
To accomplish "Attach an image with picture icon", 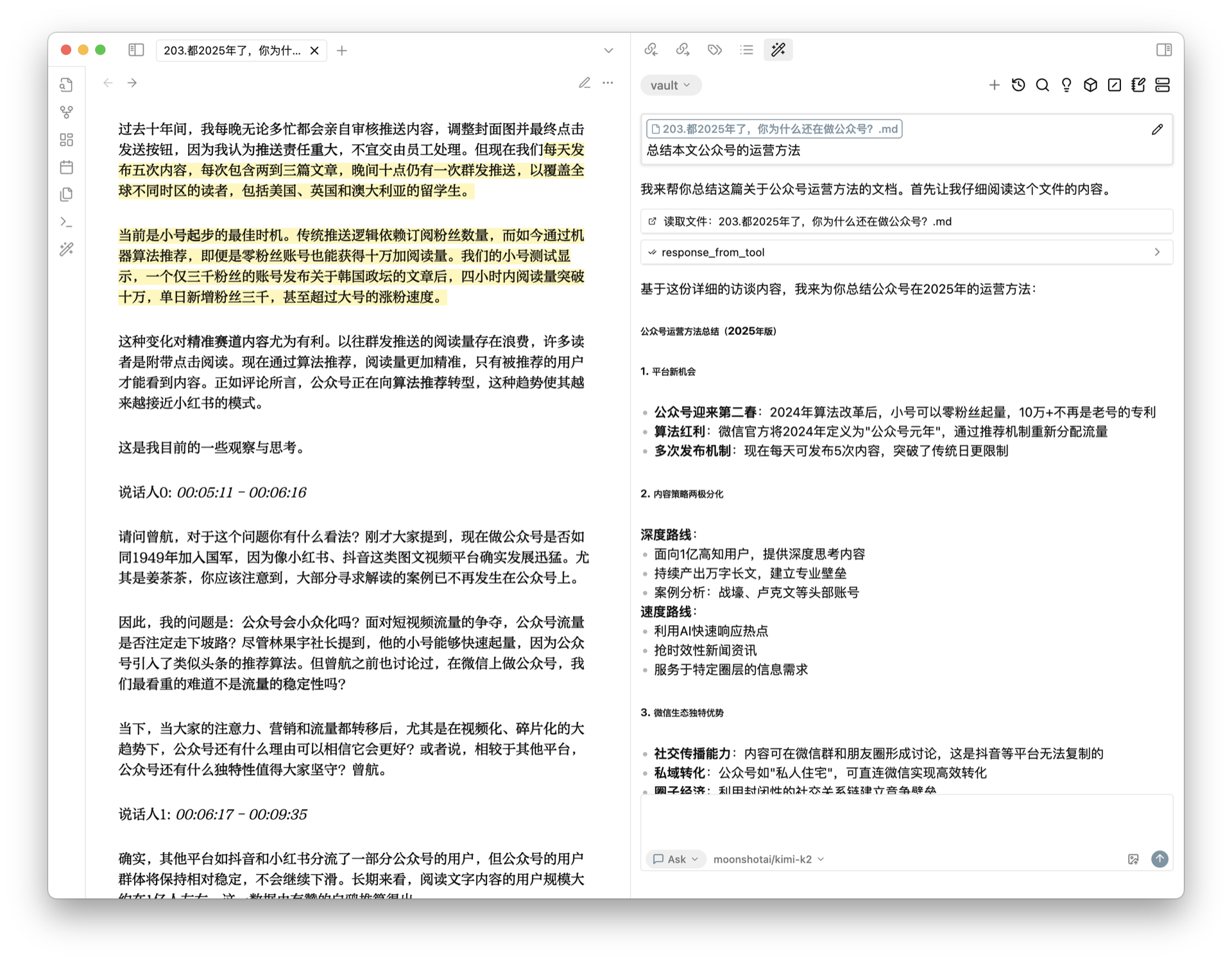I will [x=1133, y=859].
